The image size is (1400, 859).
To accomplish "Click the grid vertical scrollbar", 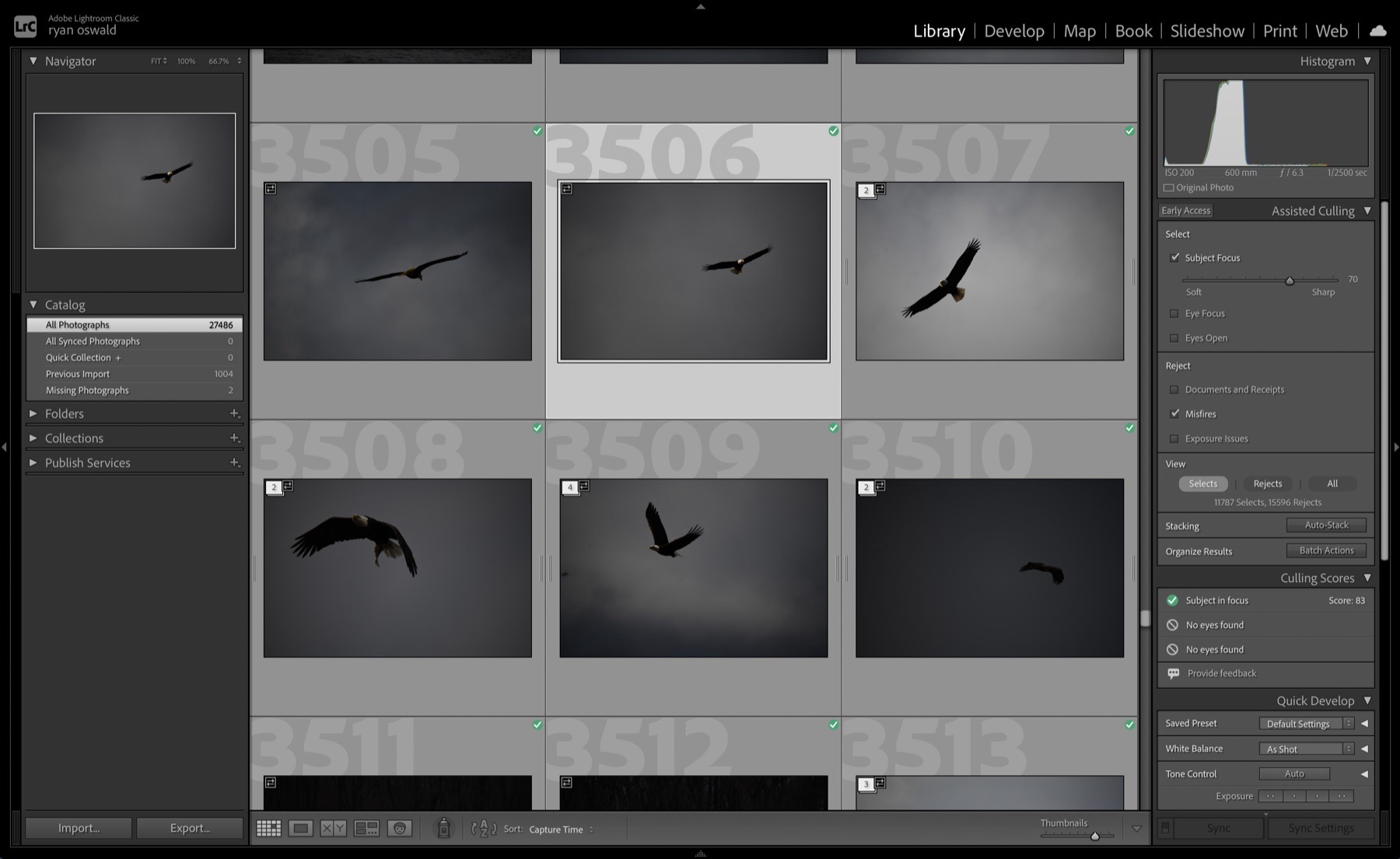I will (x=1145, y=618).
